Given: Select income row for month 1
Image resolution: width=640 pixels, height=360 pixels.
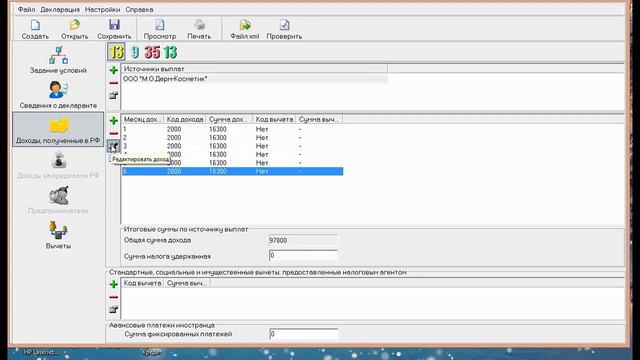Looking at the screenshot, I should click(232, 129).
